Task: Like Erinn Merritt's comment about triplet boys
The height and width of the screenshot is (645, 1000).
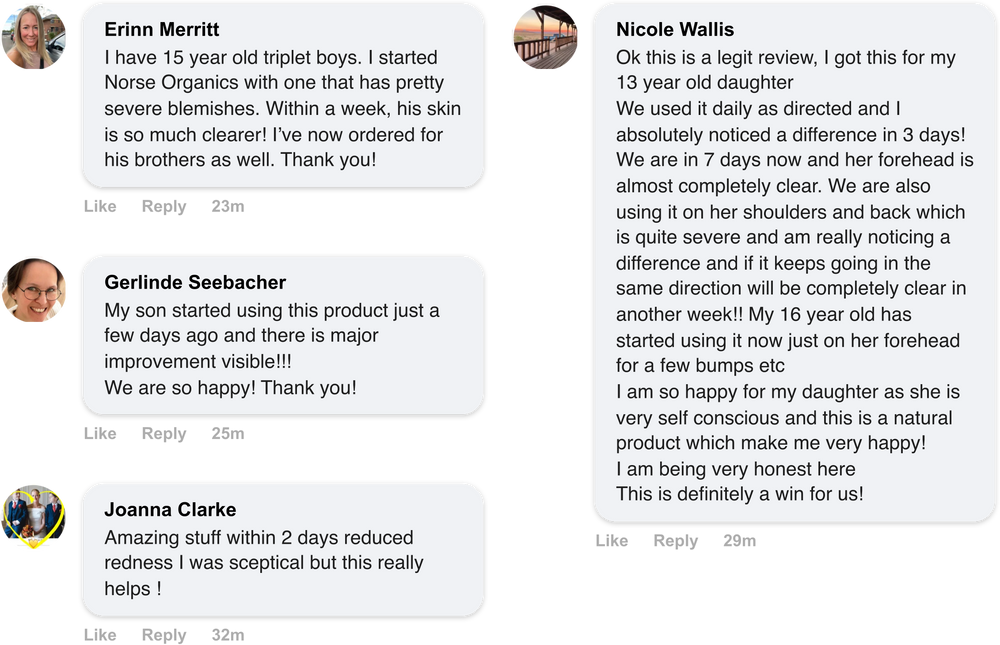Action: click(x=99, y=207)
